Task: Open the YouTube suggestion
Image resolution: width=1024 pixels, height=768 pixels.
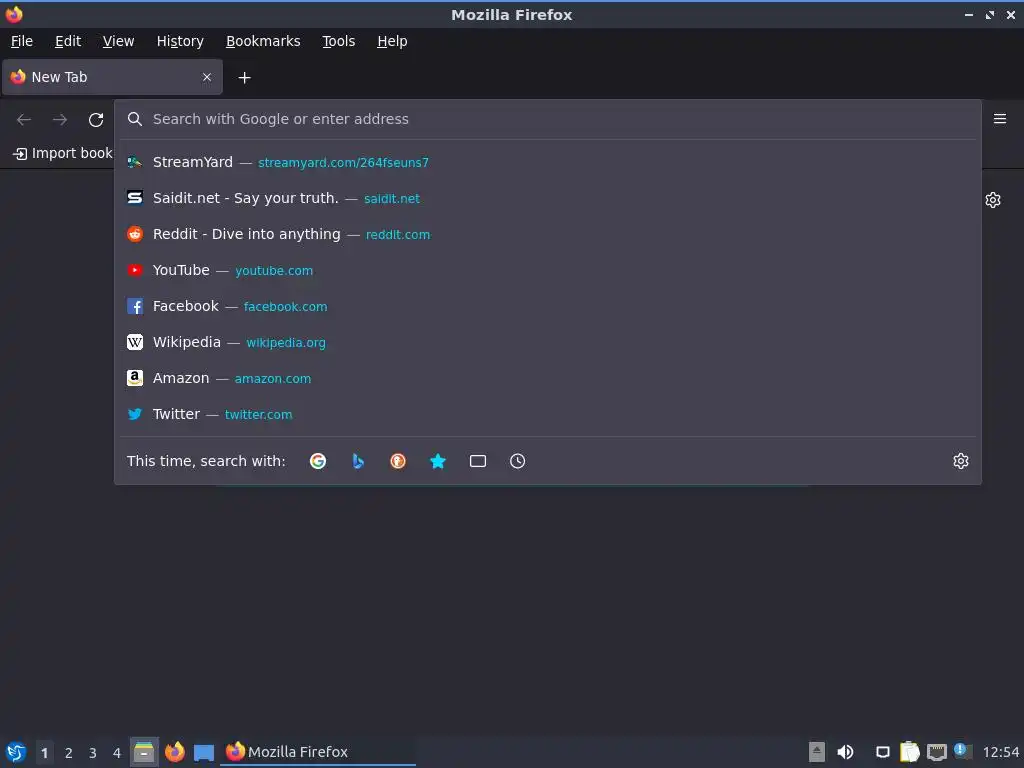Action: click(x=547, y=270)
